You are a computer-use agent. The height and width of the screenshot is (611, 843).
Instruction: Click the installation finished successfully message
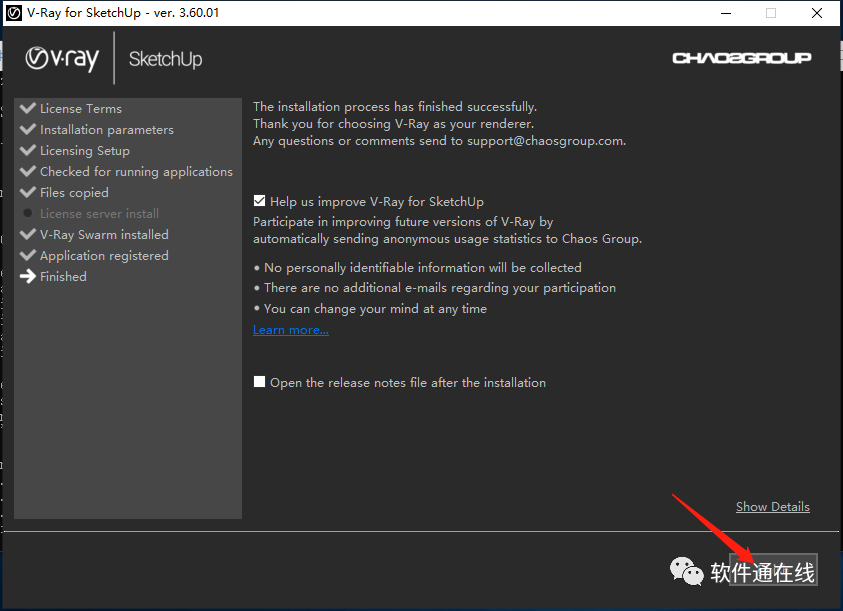pos(395,106)
